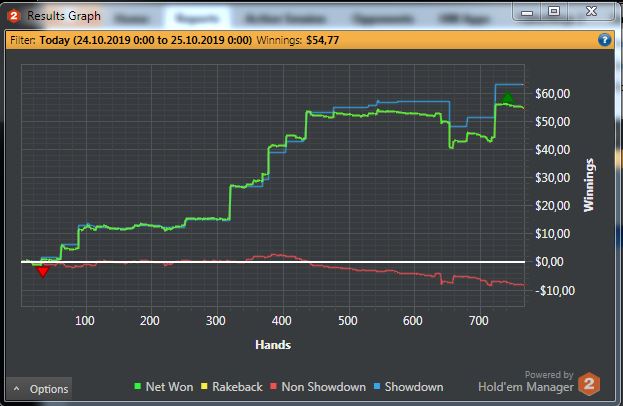Viewport: 623px width, 406px height.
Task: Click the green triangle high-point marker
Action: point(507,98)
